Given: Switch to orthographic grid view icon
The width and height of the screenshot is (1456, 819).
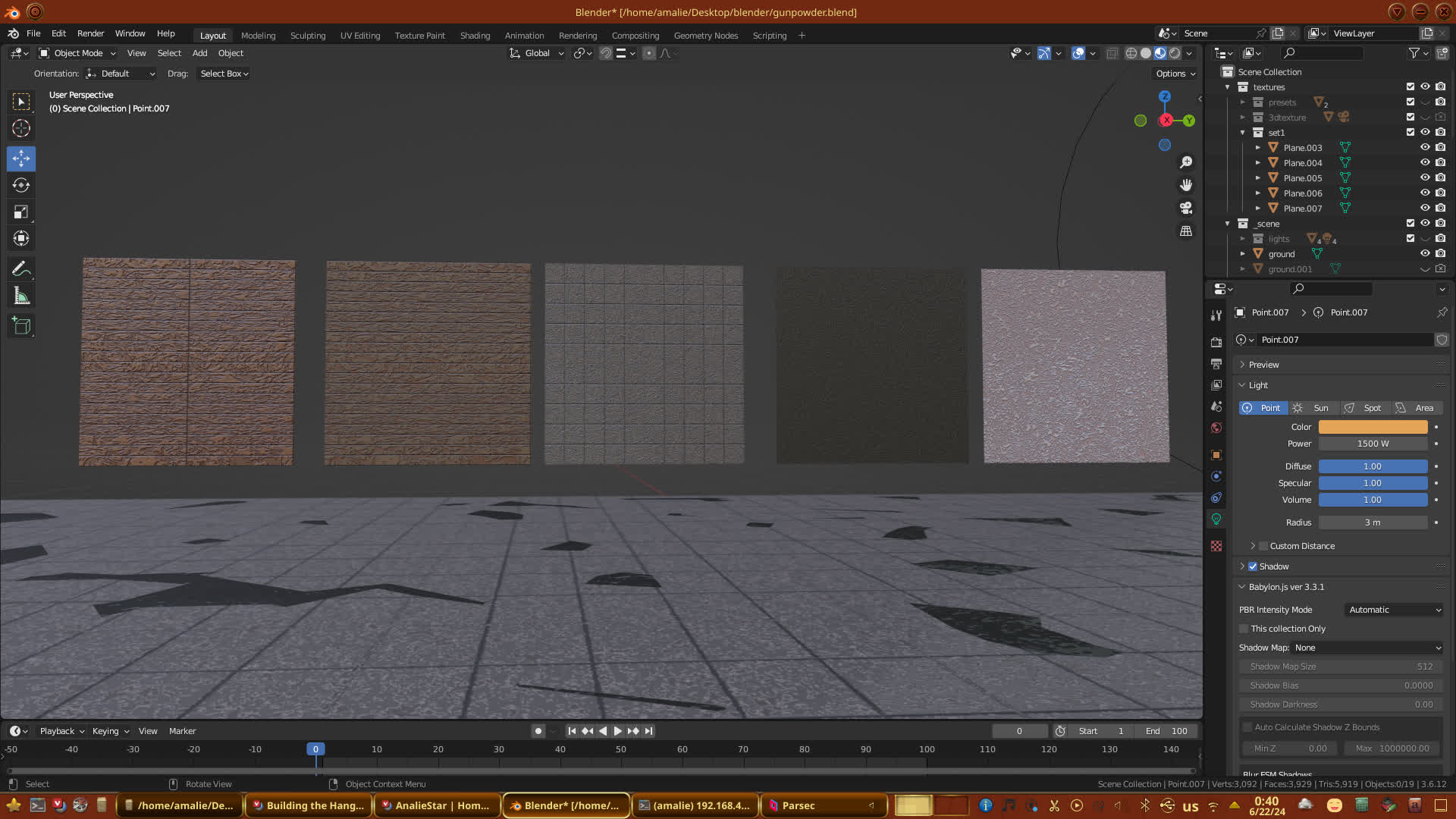Looking at the screenshot, I should pyautogui.click(x=1186, y=231).
